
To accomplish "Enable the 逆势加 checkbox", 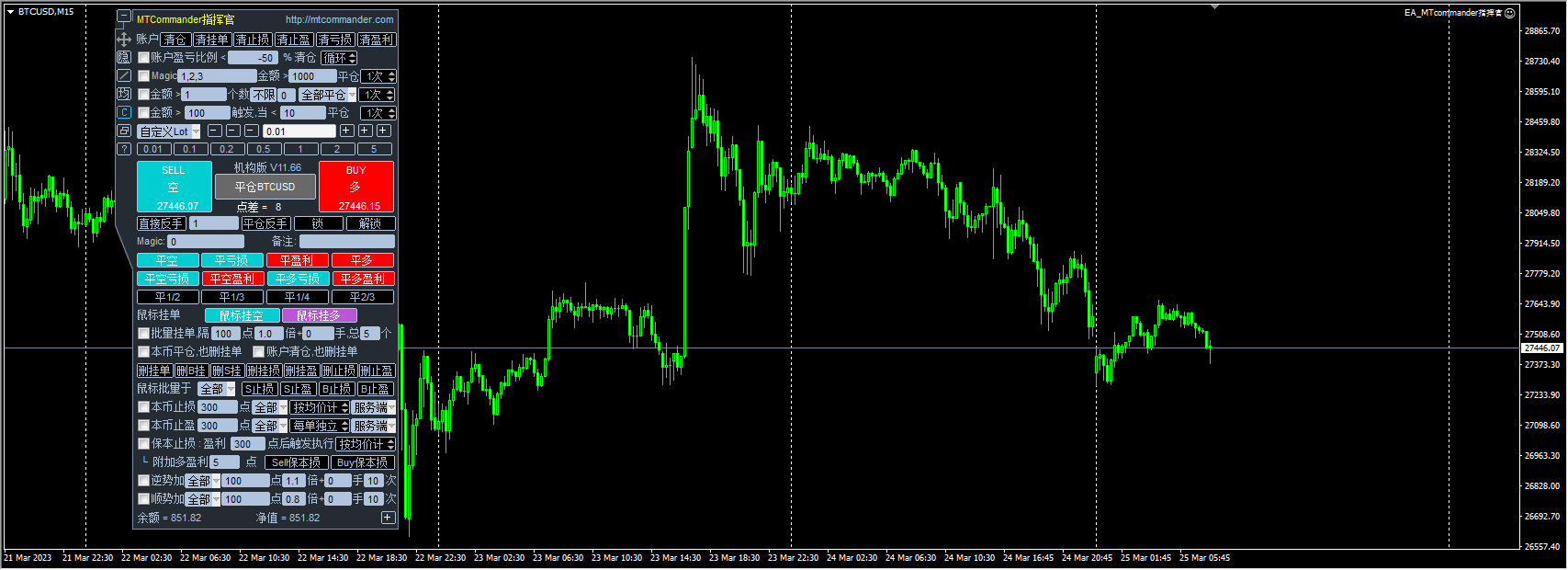I will [x=143, y=480].
